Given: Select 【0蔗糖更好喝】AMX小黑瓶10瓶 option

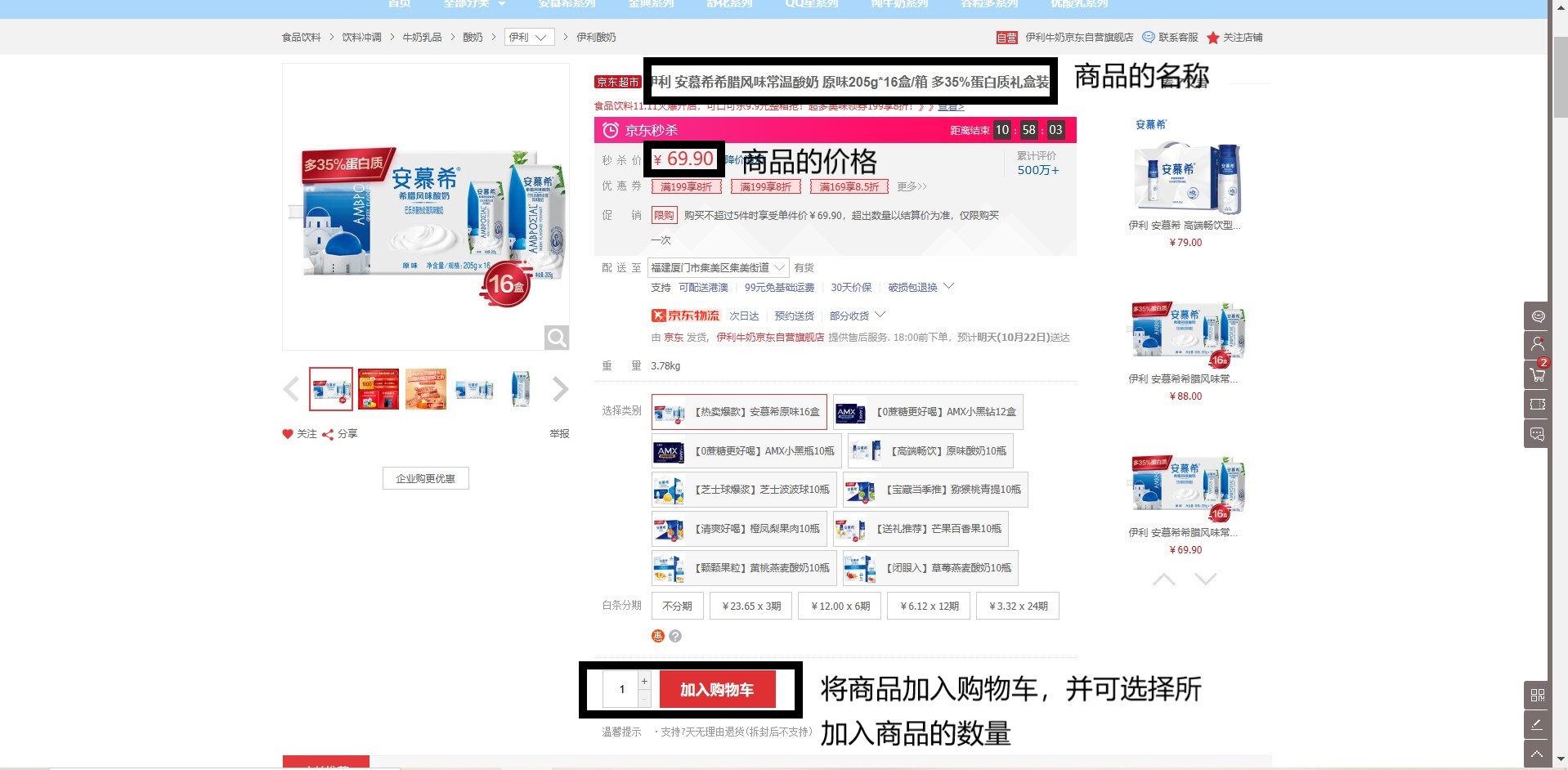Looking at the screenshot, I should pos(746,451).
